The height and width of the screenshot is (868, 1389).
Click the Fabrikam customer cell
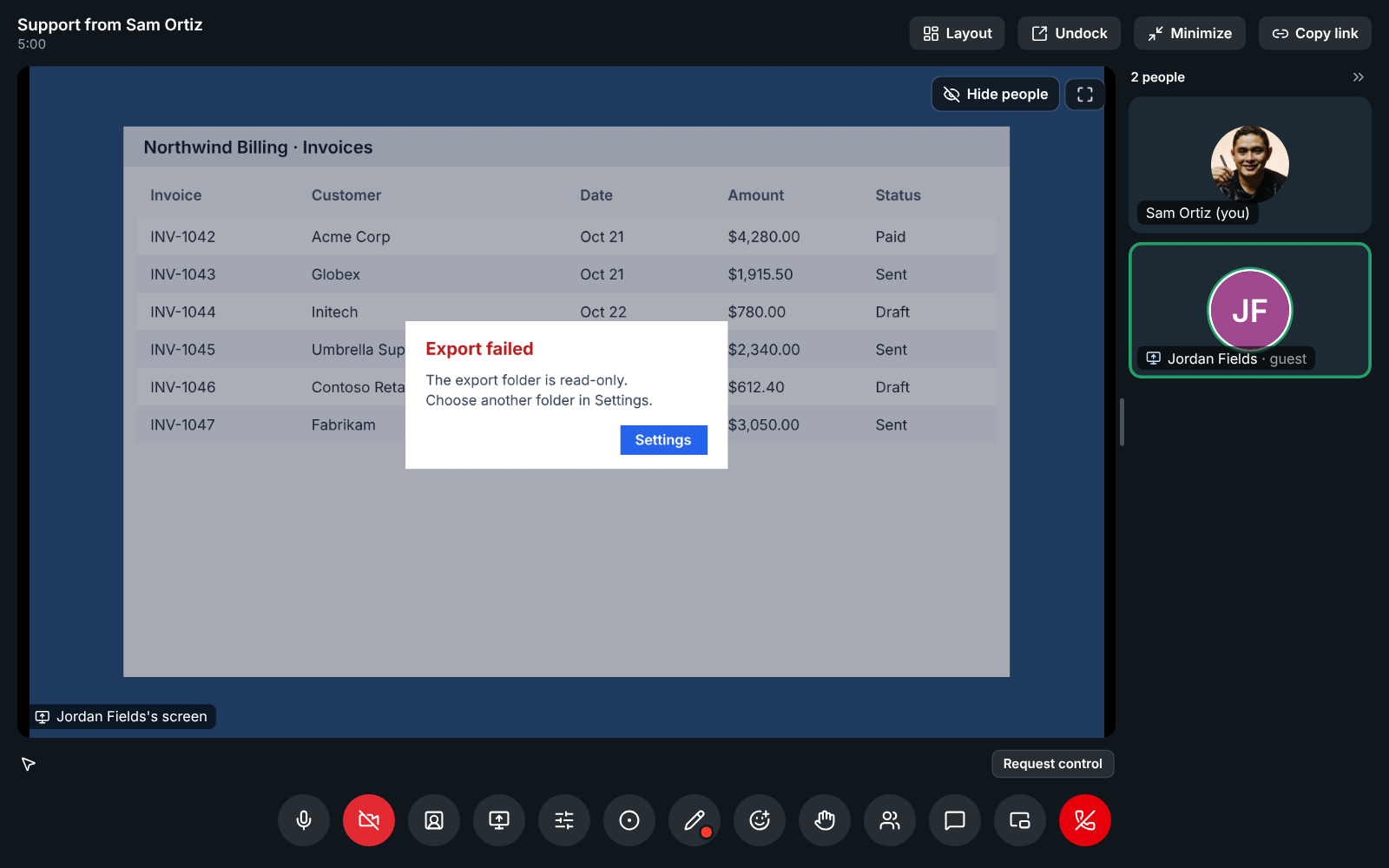[x=344, y=425]
